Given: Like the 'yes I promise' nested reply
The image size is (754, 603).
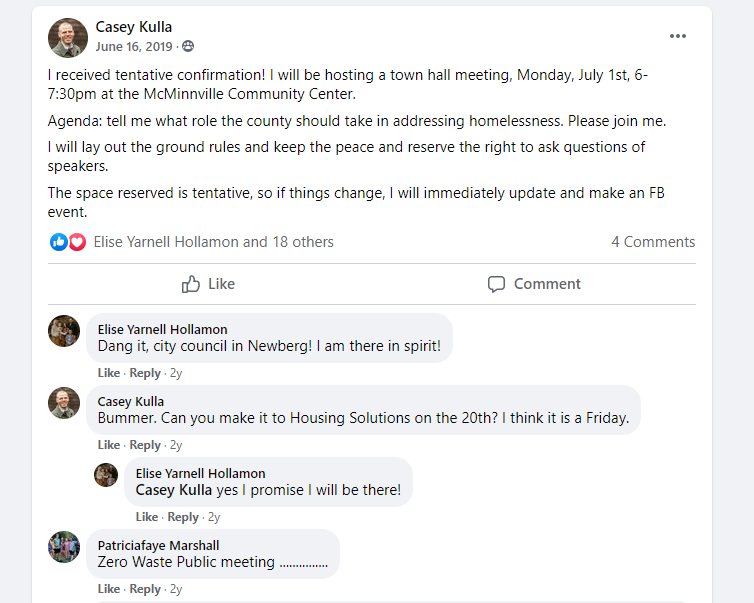Looking at the screenshot, I should point(147,517).
